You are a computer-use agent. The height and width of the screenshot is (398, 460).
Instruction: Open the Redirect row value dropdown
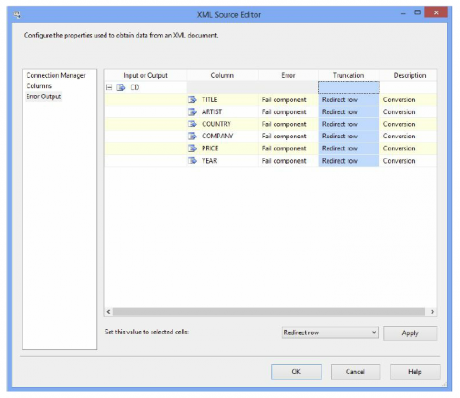pos(330,333)
